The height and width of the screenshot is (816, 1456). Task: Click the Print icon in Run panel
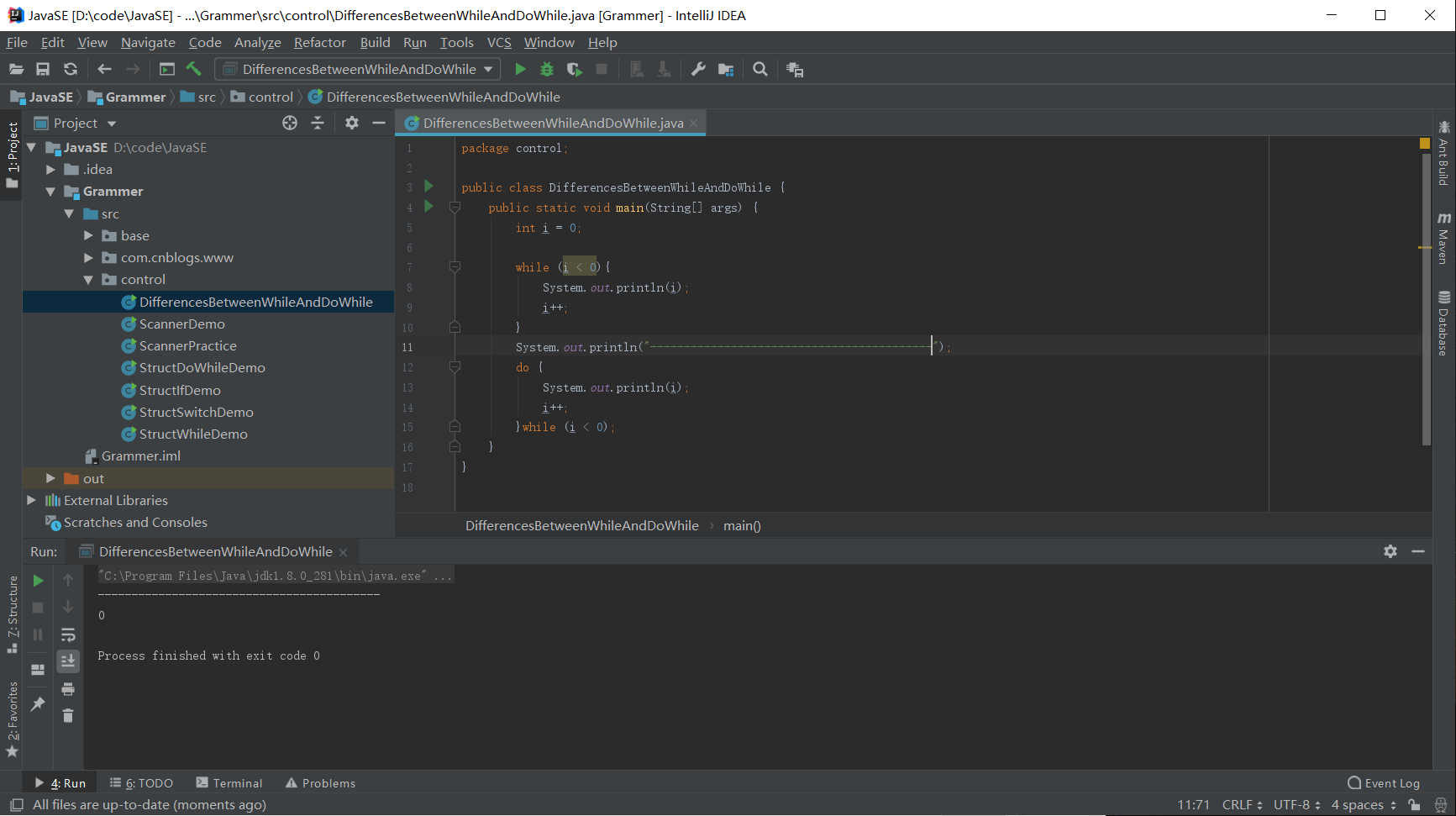pos(68,689)
